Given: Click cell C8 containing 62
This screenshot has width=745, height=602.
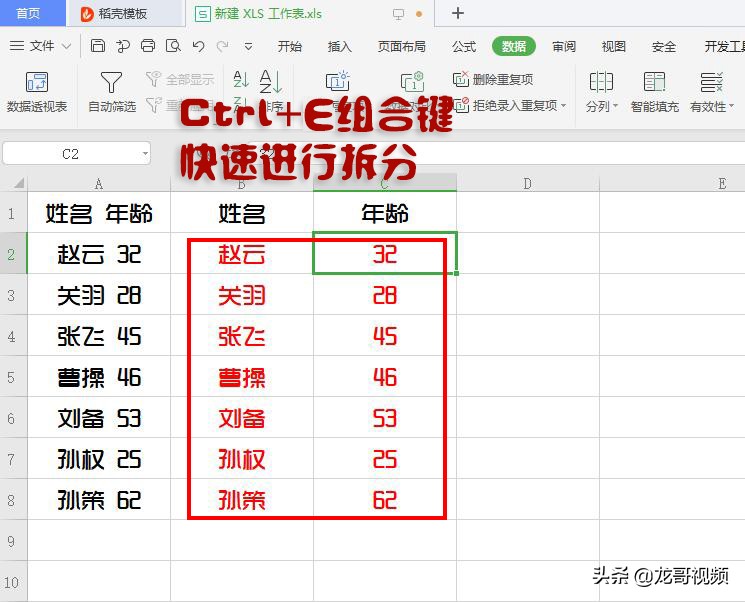Looking at the screenshot, I should (385, 499).
